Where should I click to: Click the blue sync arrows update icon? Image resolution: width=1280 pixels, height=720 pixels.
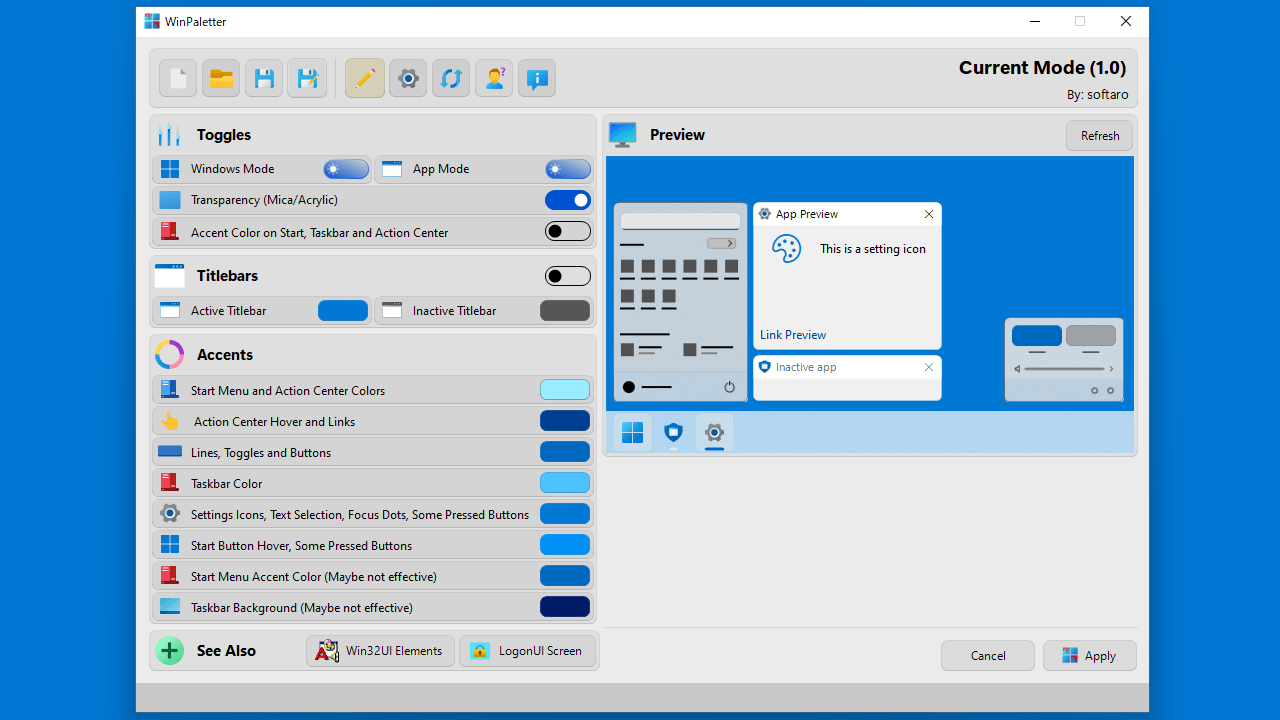pyautogui.click(x=451, y=78)
